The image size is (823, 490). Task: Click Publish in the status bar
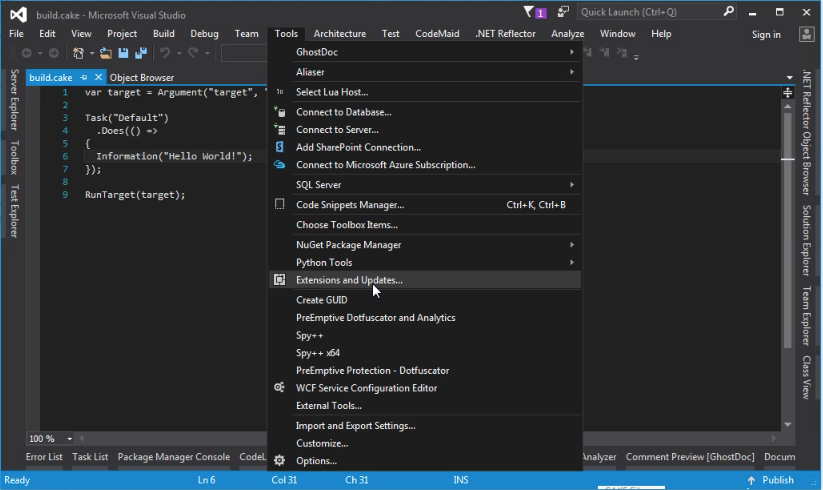778,480
